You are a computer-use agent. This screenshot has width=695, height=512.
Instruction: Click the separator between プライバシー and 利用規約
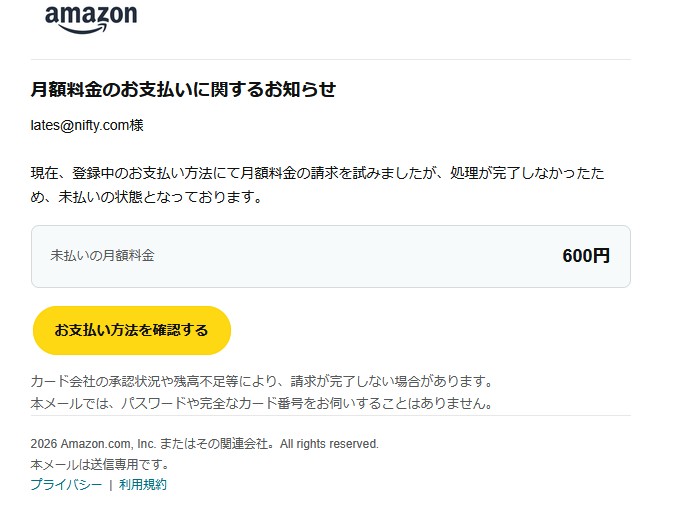pyautogui.click(x=110, y=484)
